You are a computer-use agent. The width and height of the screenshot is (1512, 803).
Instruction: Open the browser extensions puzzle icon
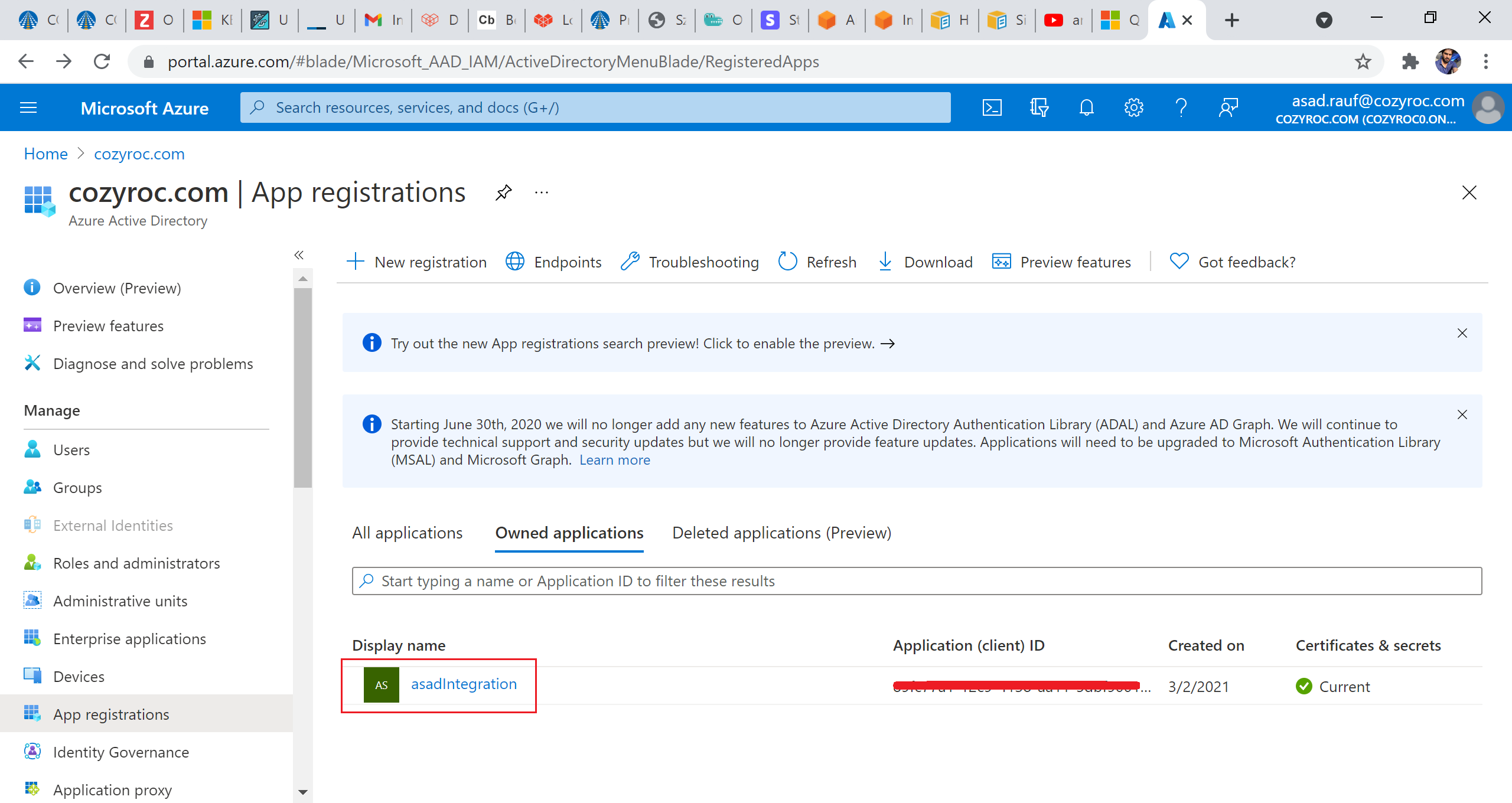pos(1410,61)
